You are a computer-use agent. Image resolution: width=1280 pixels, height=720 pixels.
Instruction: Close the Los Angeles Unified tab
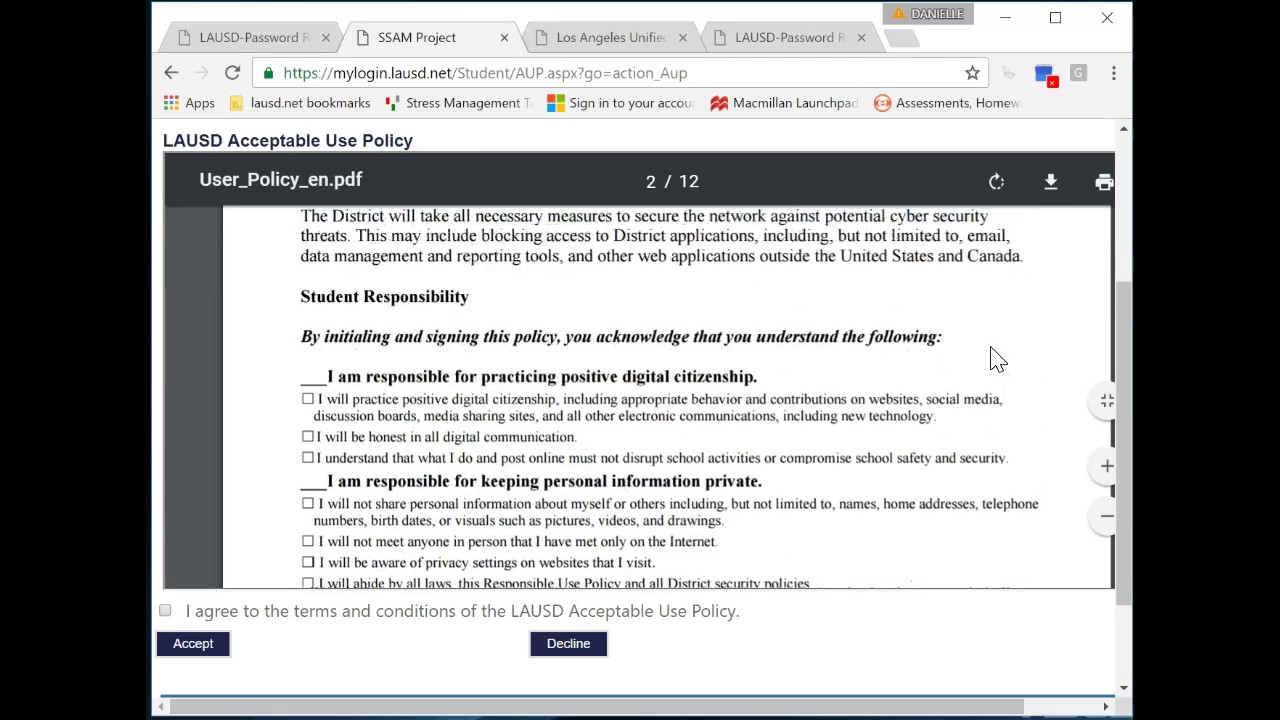coord(682,38)
